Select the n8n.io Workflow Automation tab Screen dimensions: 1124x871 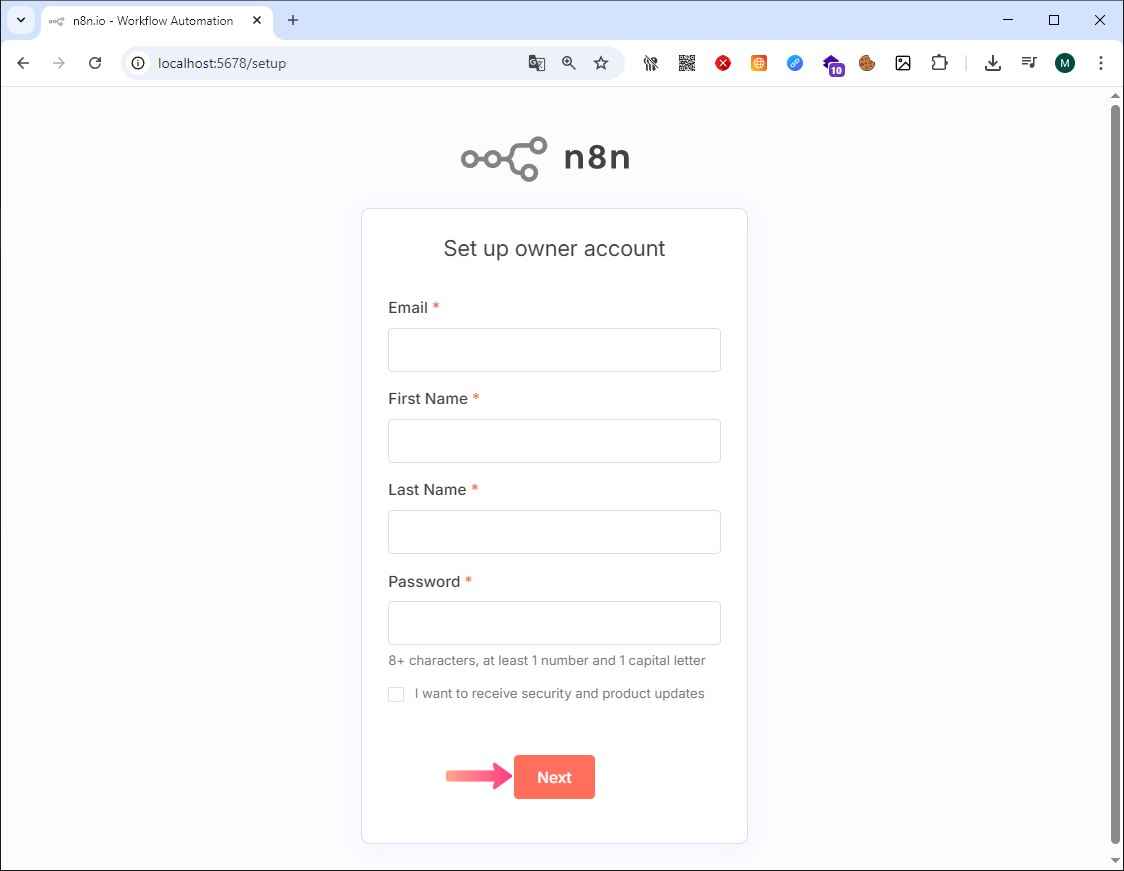tap(153, 21)
